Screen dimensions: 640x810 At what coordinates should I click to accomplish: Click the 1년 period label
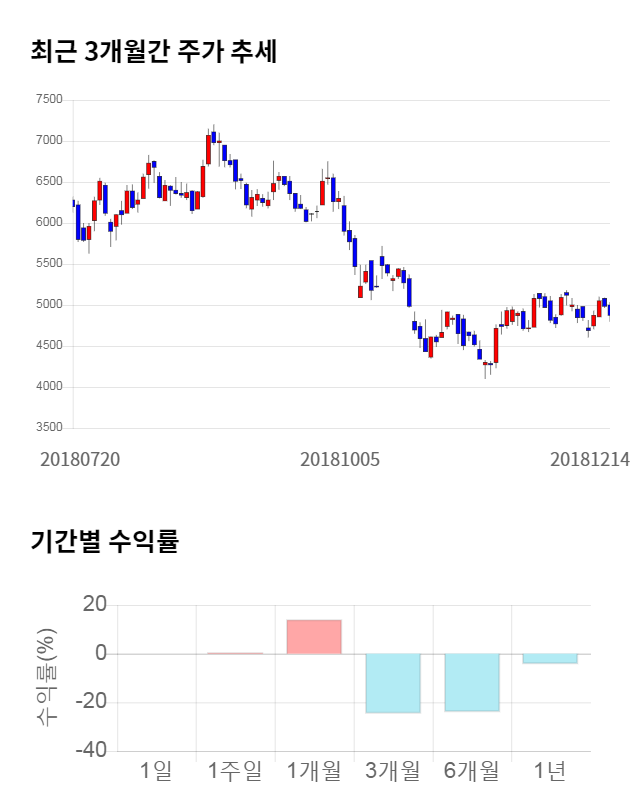click(550, 771)
